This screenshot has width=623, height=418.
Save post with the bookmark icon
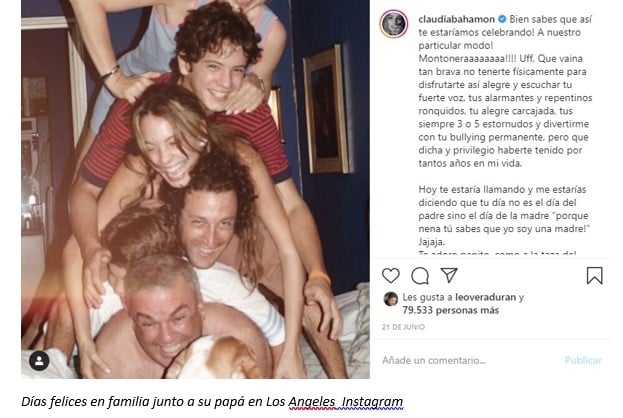[x=594, y=275]
